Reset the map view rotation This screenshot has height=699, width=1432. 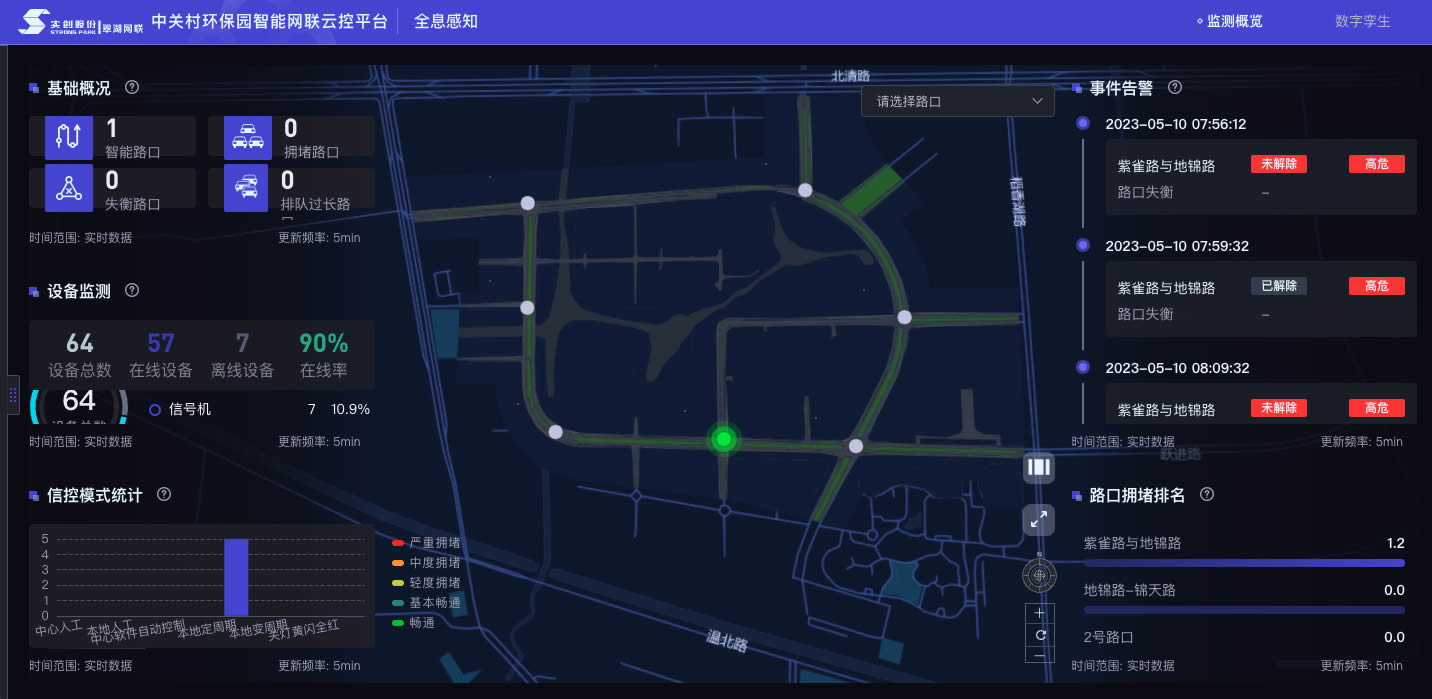(1040, 634)
